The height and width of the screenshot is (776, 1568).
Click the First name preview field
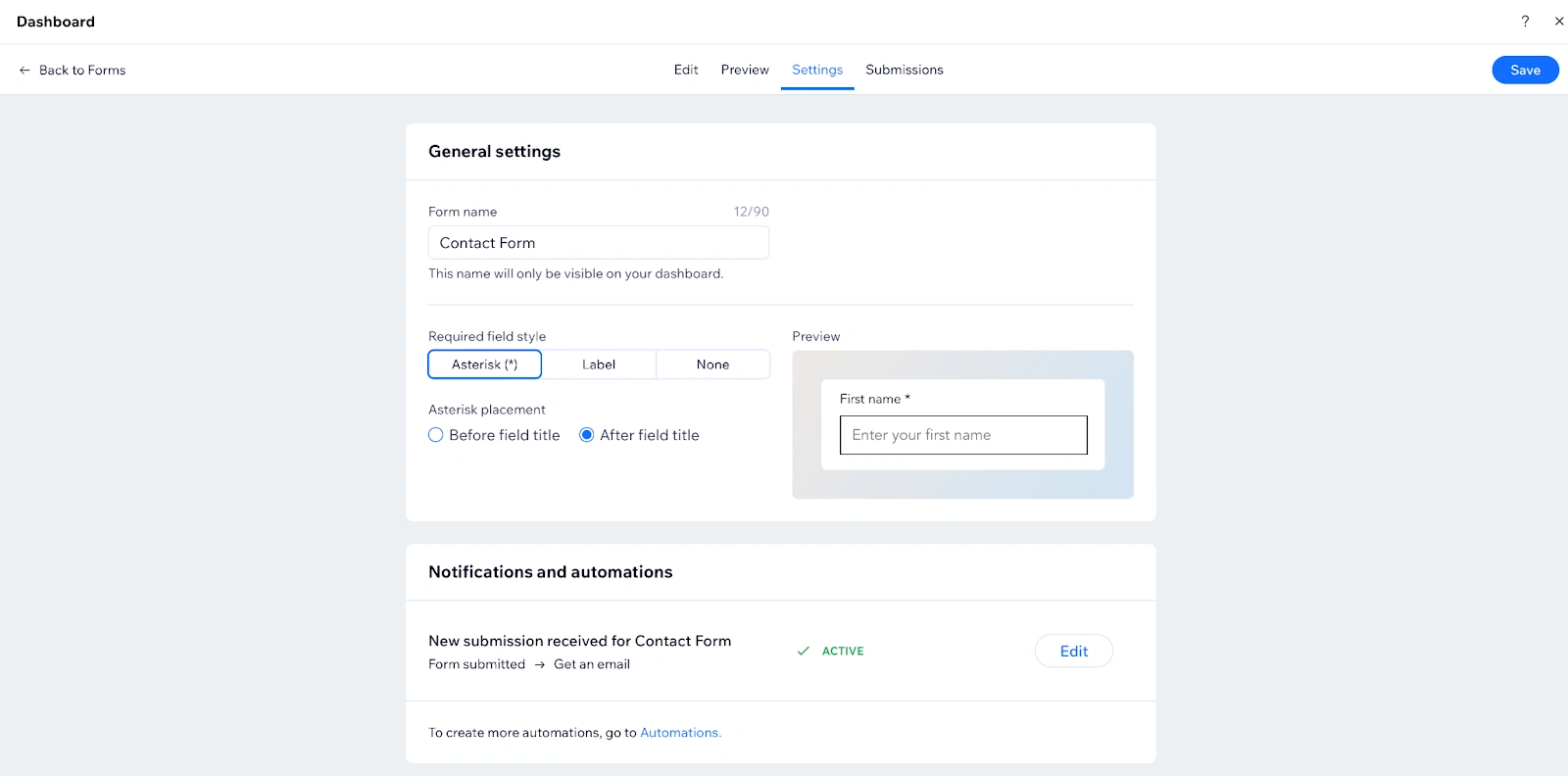(x=963, y=435)
